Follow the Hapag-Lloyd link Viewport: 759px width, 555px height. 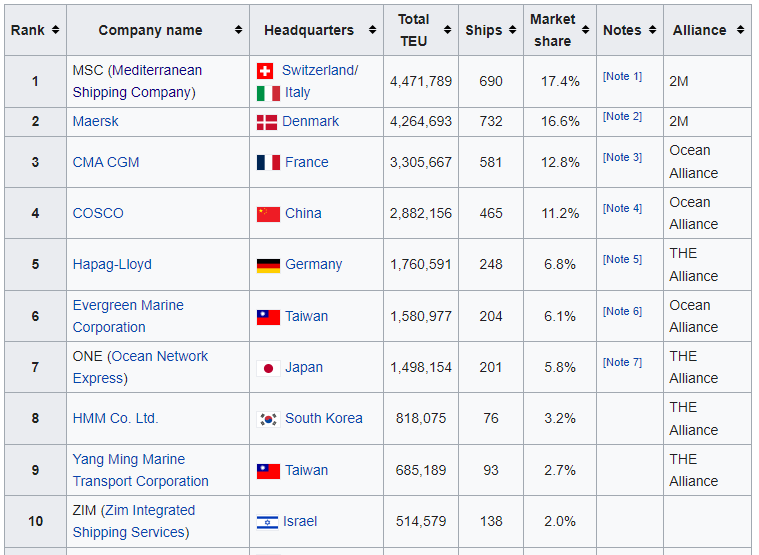112,264
